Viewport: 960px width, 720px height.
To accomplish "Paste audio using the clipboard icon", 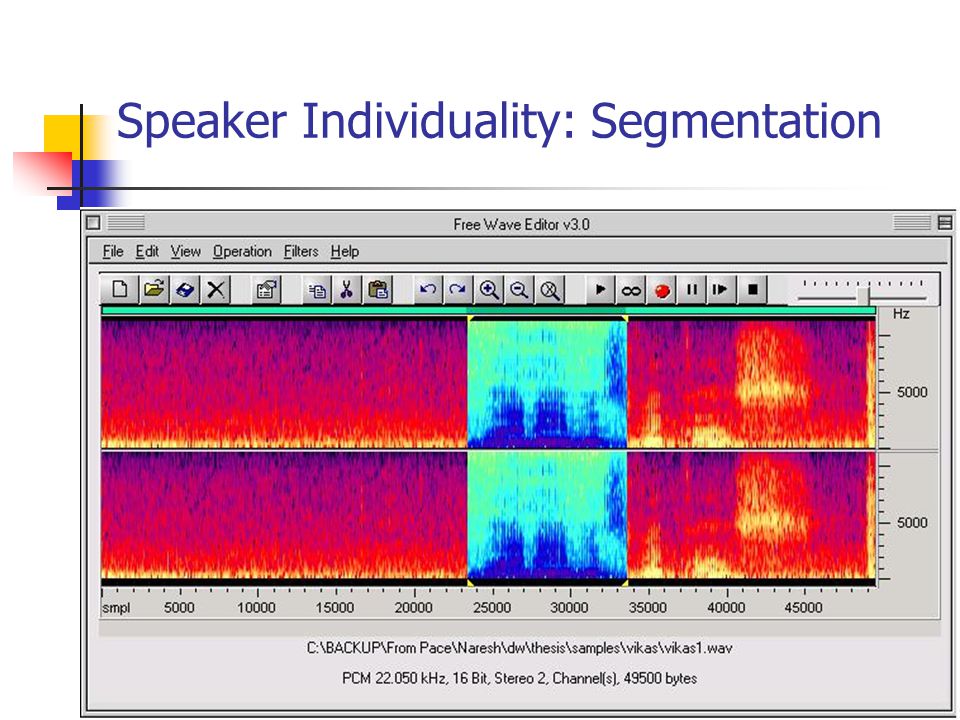I will (x=378, y=289).
